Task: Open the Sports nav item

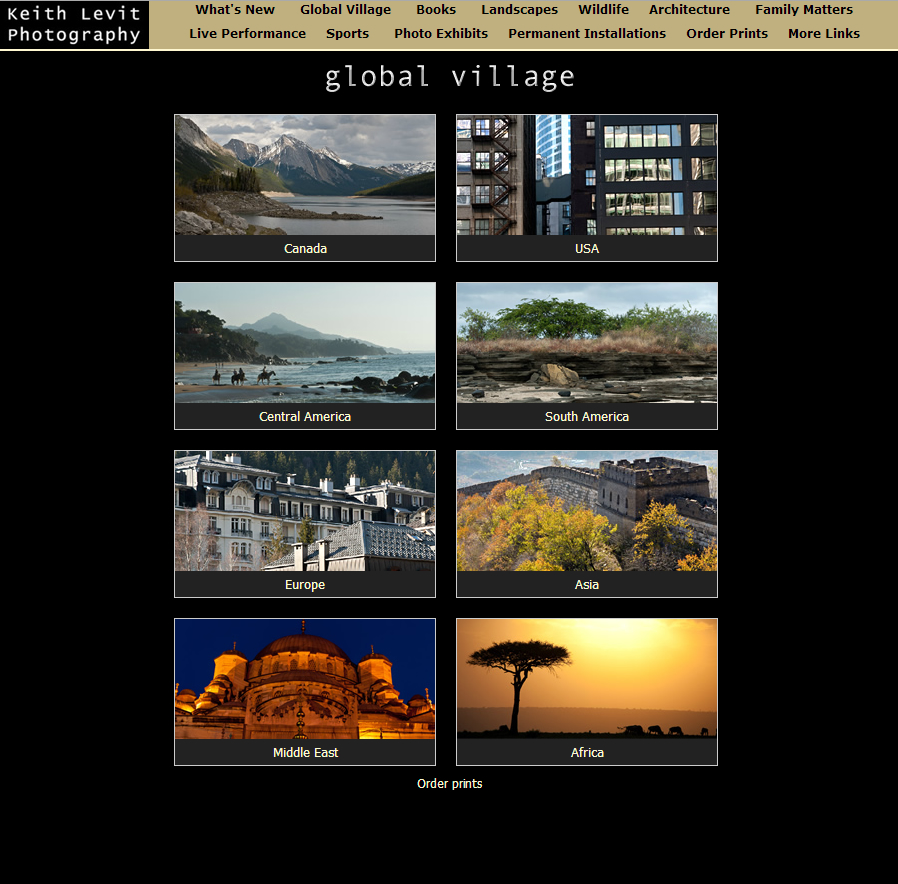Action: (348, 34)
